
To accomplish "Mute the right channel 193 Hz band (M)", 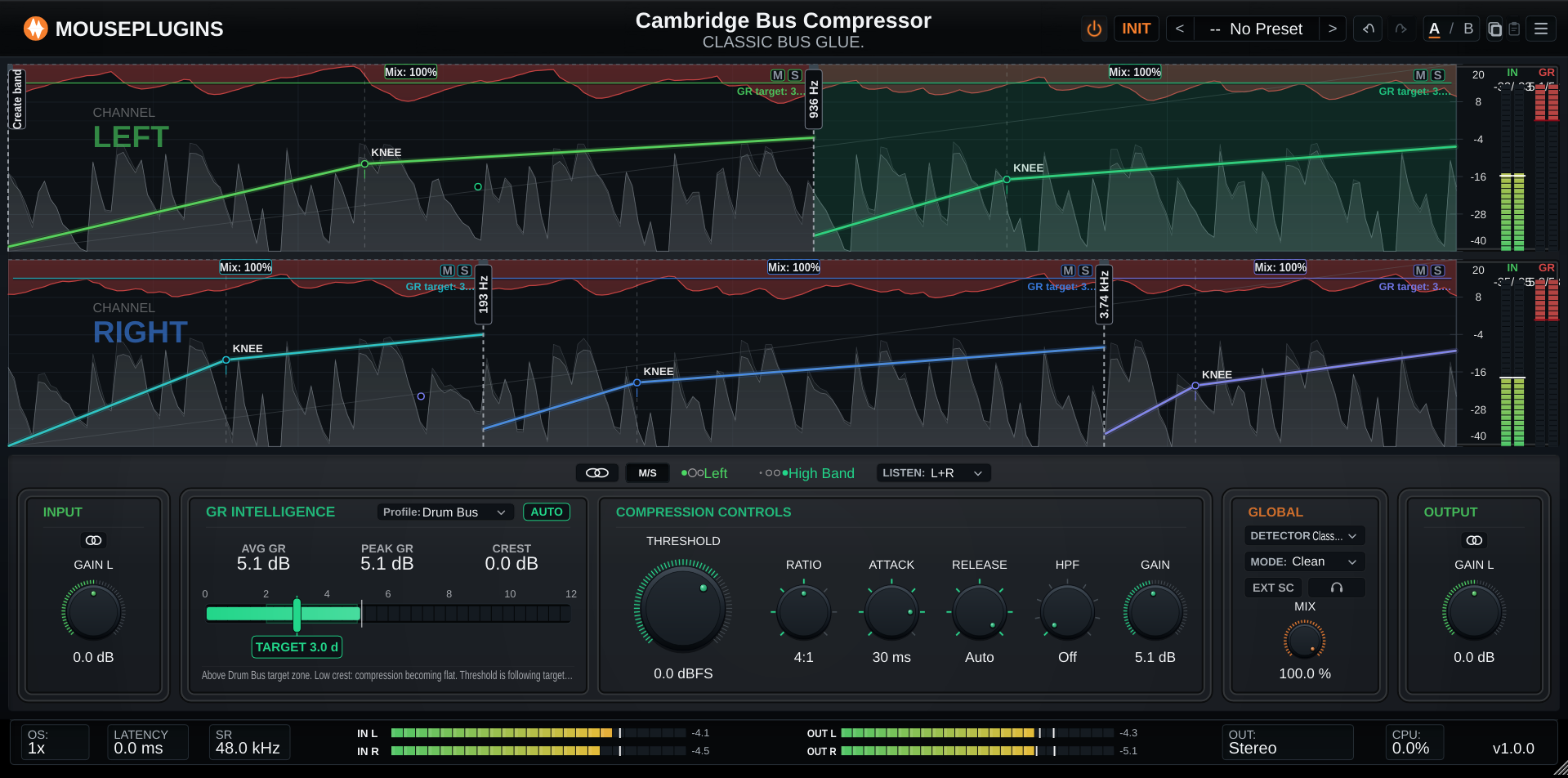I will (x=448, y=271).
